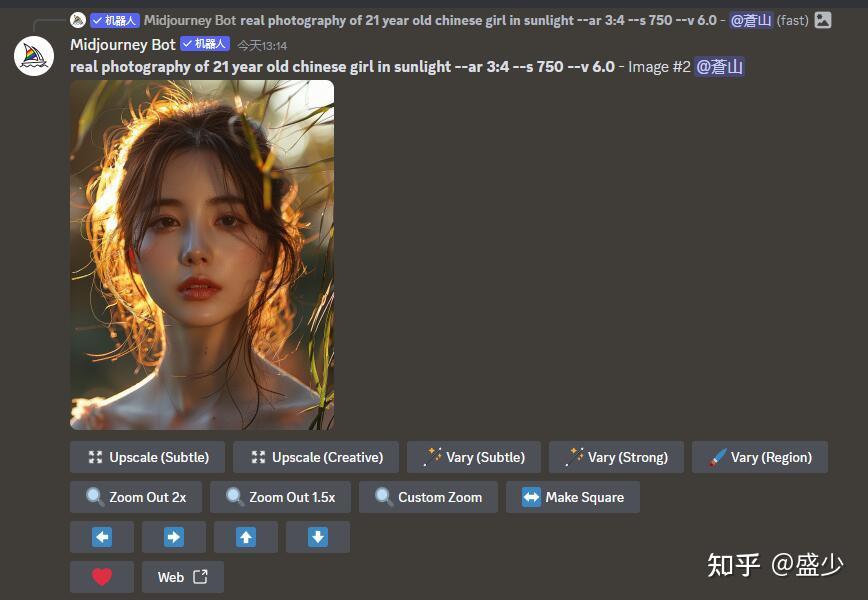Click the left pan arrow button

pos(101,537)
